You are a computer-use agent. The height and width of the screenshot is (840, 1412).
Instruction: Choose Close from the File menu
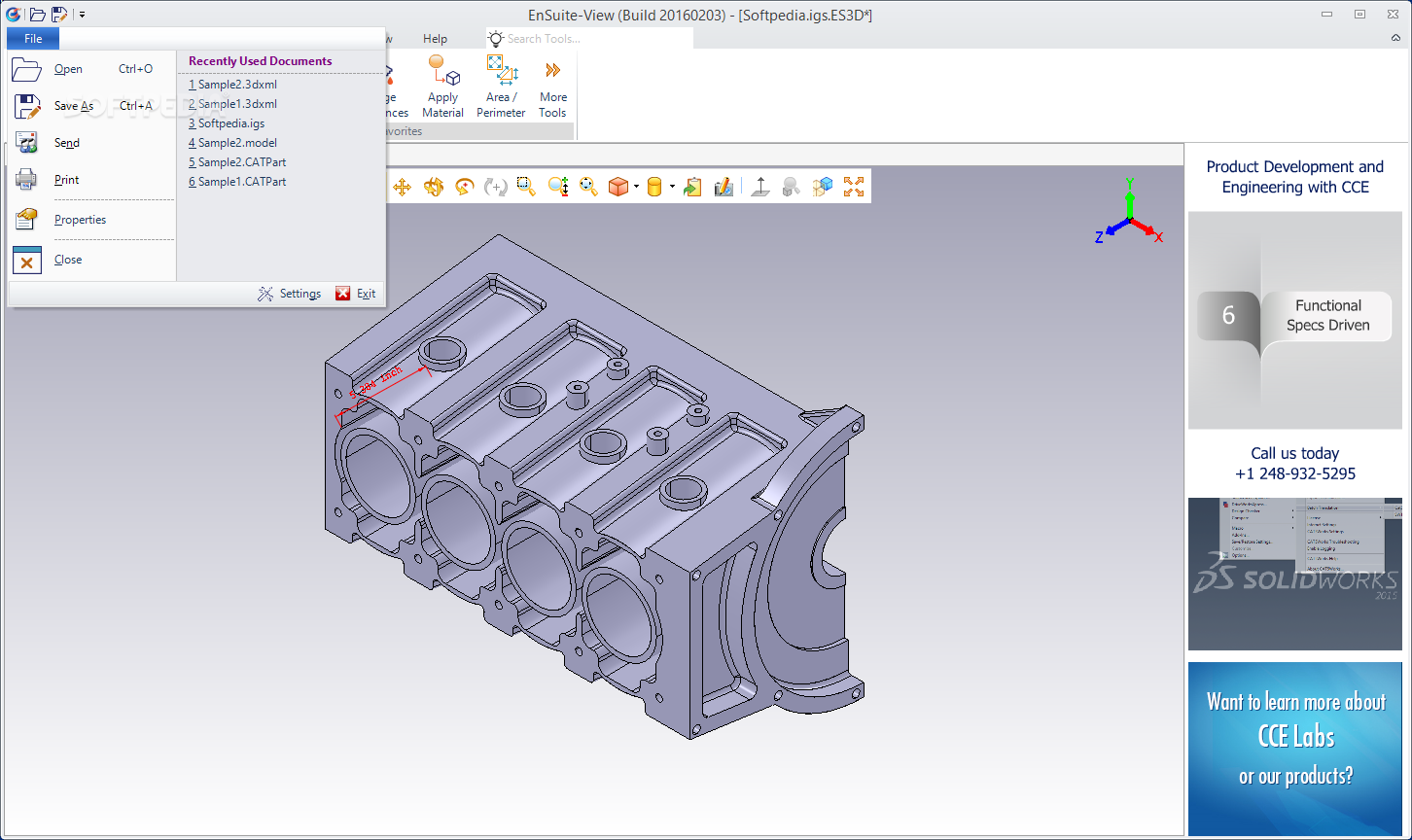coord(92,260)
